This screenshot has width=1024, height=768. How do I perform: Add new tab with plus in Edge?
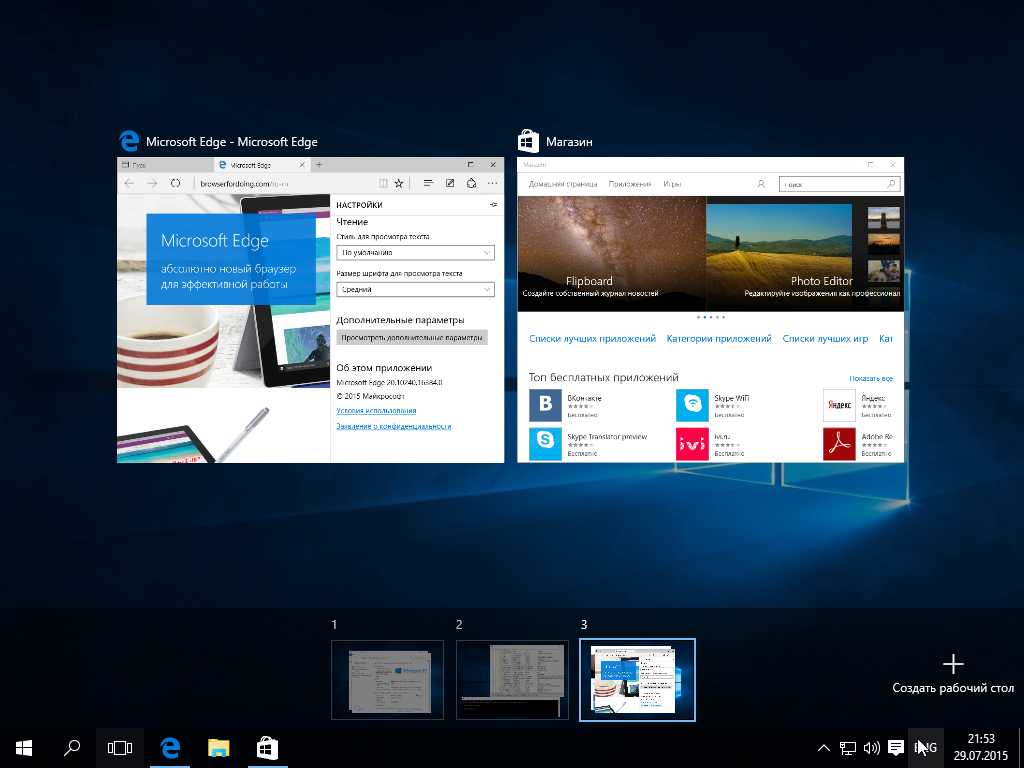tap(319, 165)
